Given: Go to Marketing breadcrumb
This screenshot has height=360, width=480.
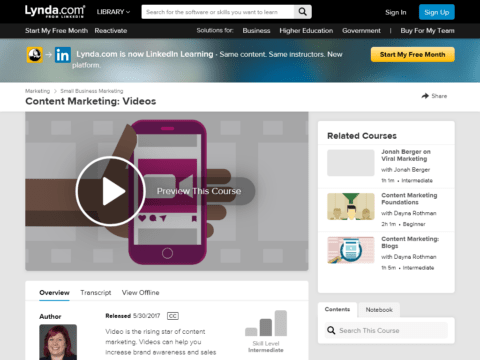Looking at the screenshot, I should [x=37, y=91].
